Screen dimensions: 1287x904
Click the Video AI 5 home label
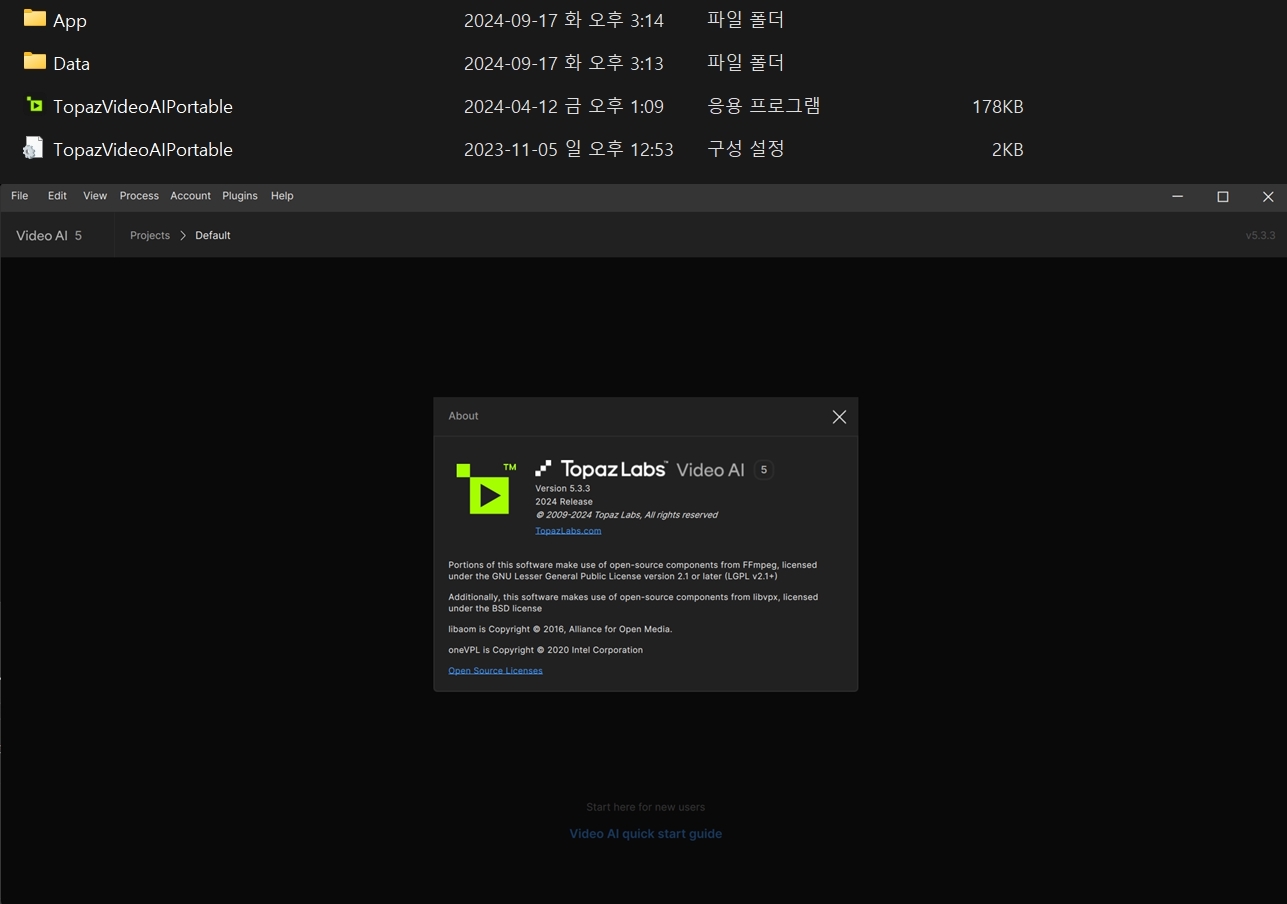click(49, 236)
